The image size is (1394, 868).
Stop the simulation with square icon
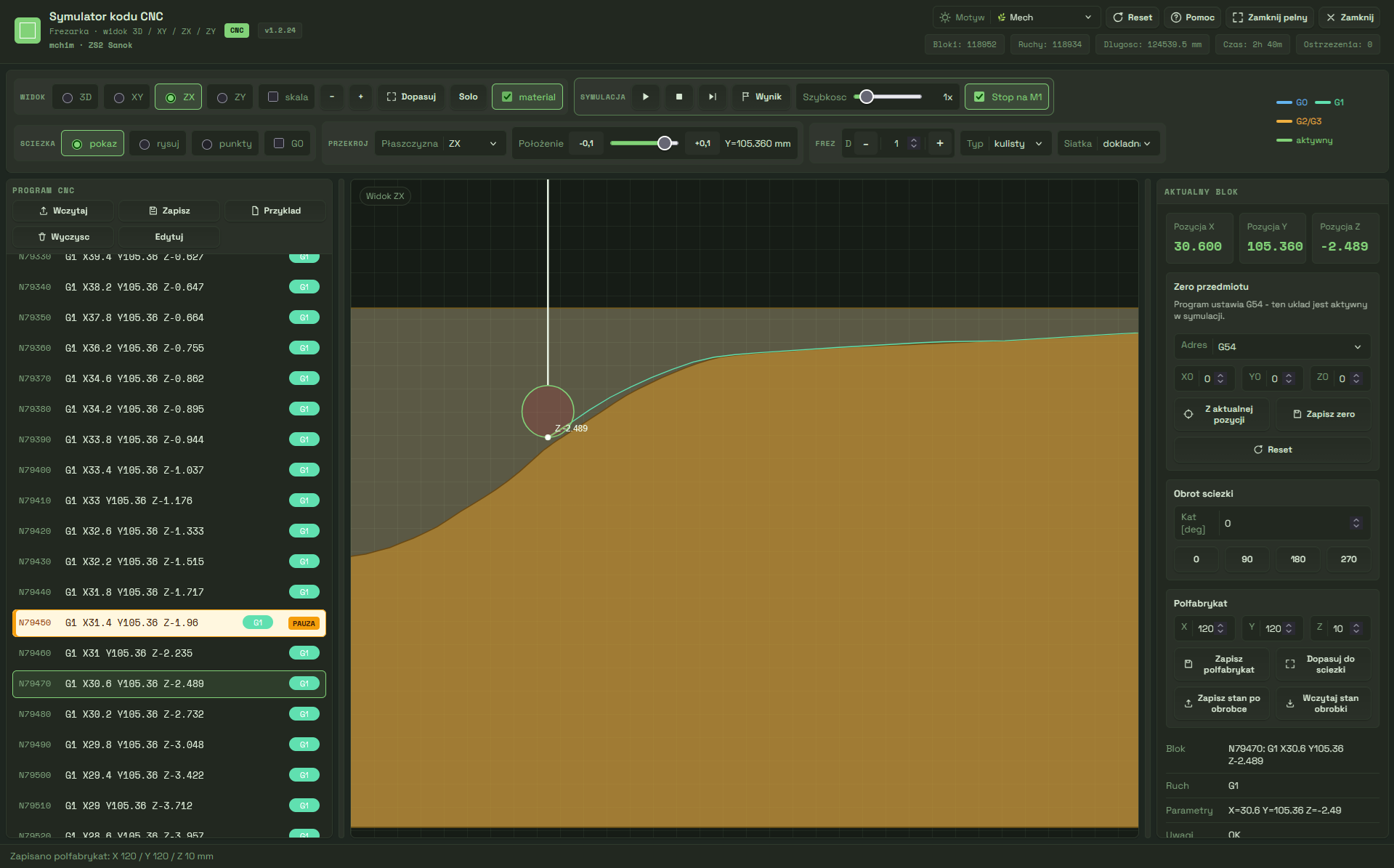(679, 97)
